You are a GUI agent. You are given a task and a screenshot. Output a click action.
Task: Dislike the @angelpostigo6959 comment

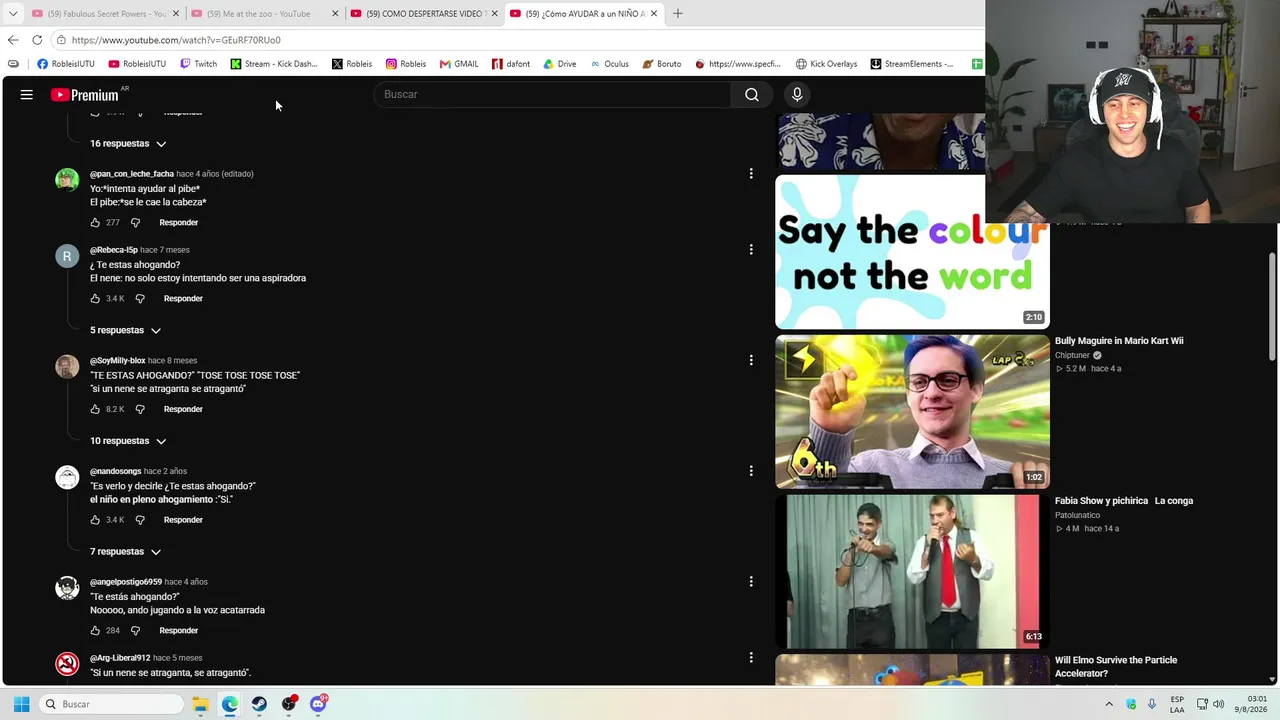pos(136,630)
